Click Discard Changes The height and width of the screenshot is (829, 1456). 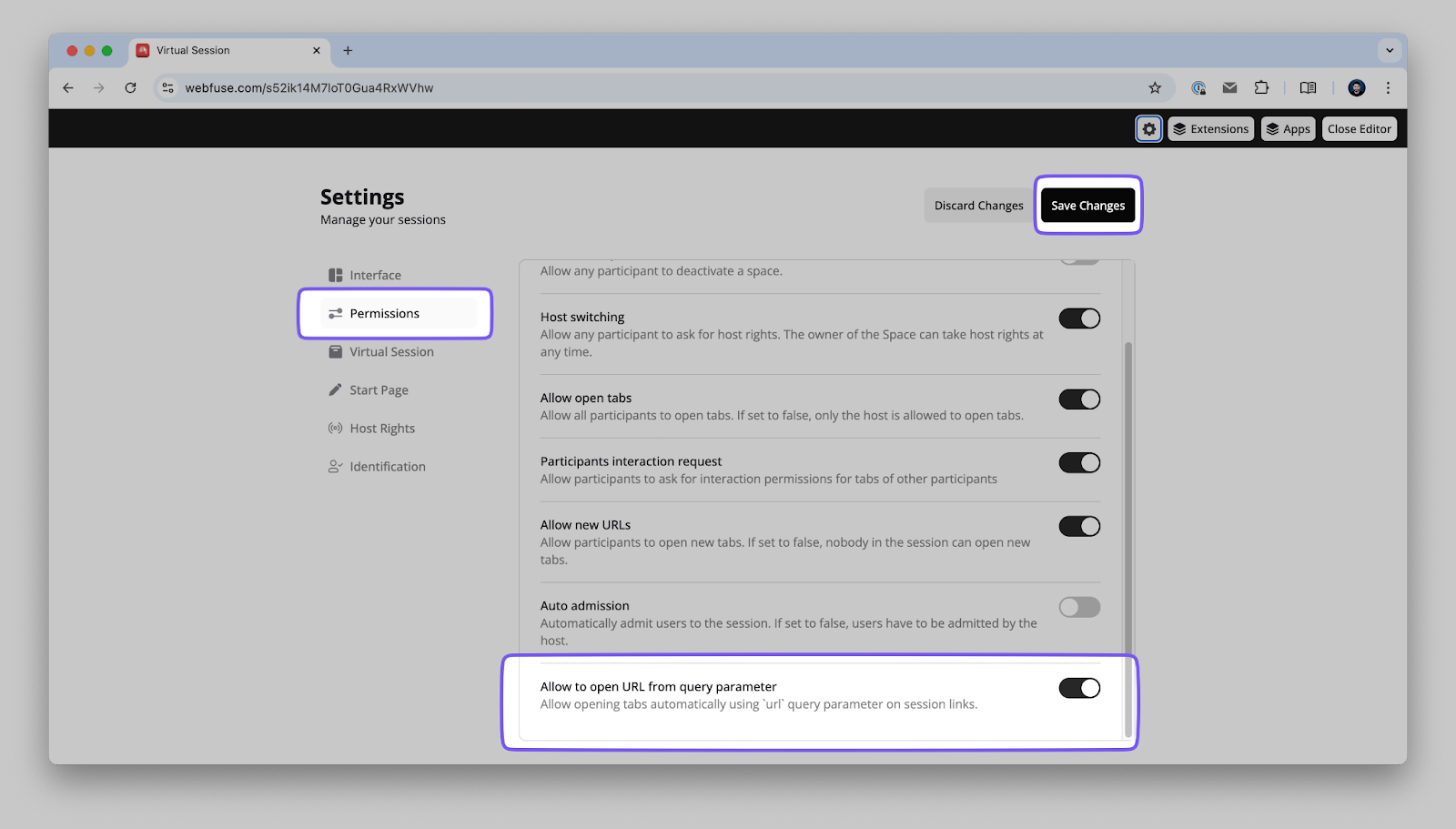point(977,205)
